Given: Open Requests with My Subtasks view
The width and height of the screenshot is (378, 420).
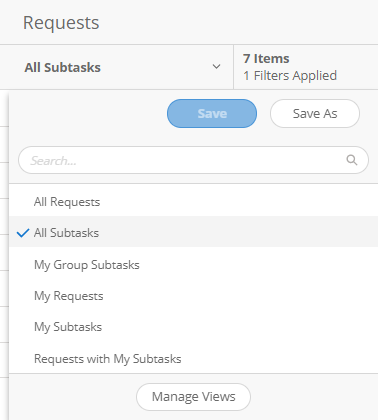Looking at the screenshot, I should pos(193,359).
